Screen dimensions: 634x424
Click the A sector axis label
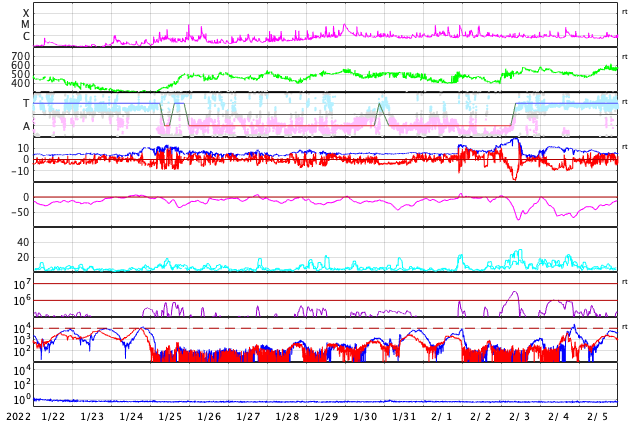pyautogui.click(x=26, y=127)
